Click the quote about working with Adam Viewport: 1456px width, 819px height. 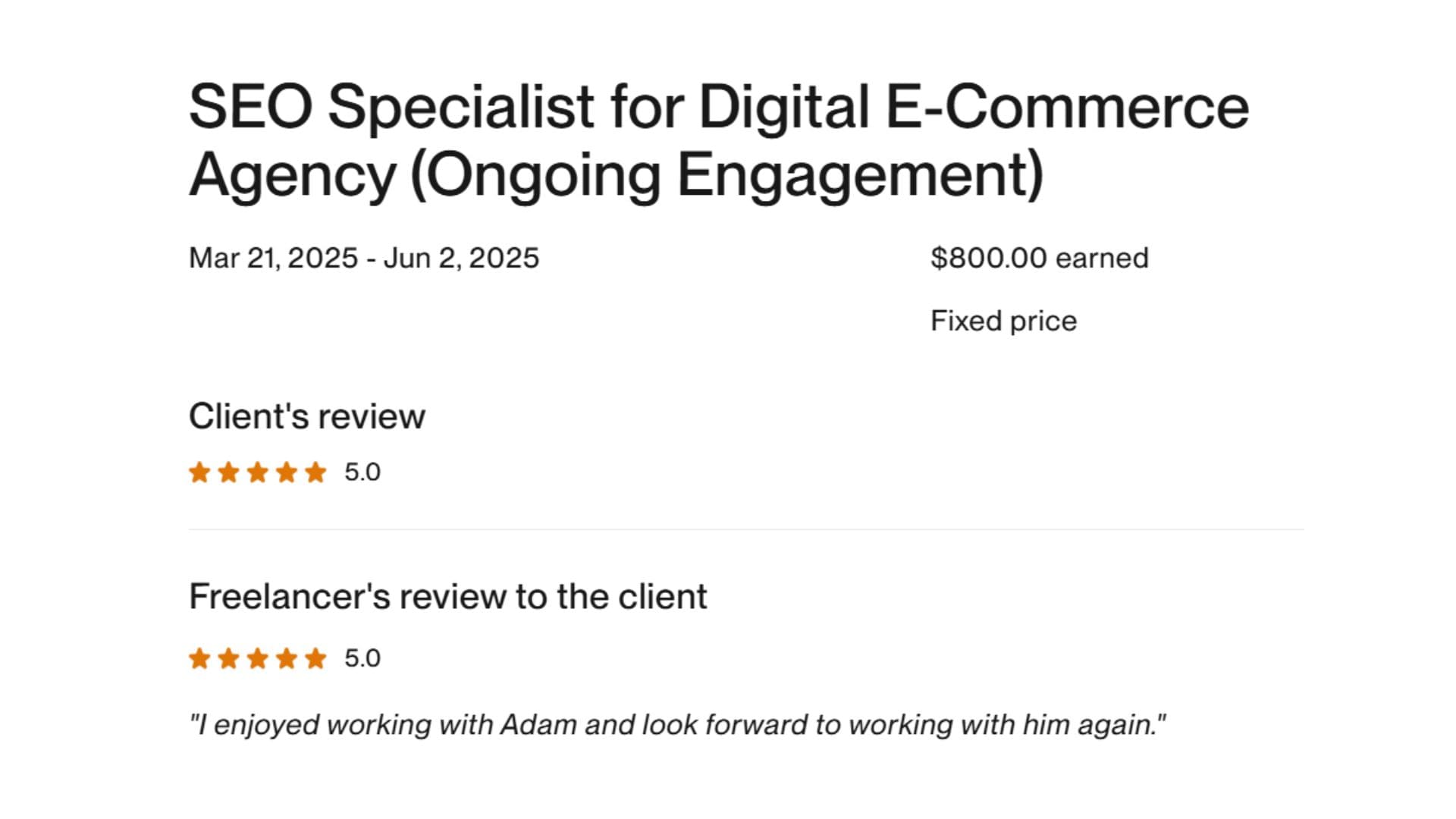677,725
